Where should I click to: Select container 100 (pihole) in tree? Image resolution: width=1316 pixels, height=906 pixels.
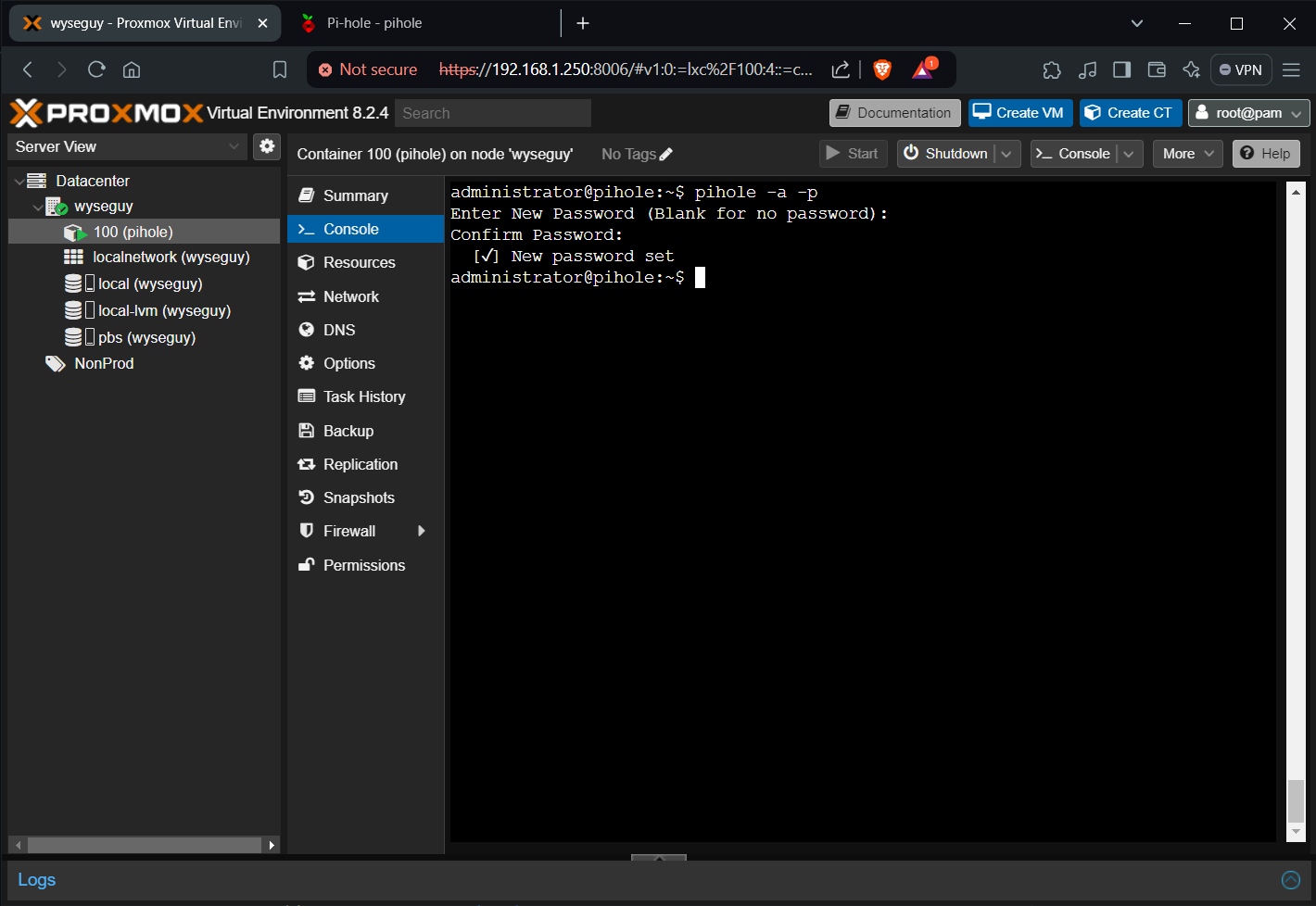pyautogui.click(x=144, y=232)
